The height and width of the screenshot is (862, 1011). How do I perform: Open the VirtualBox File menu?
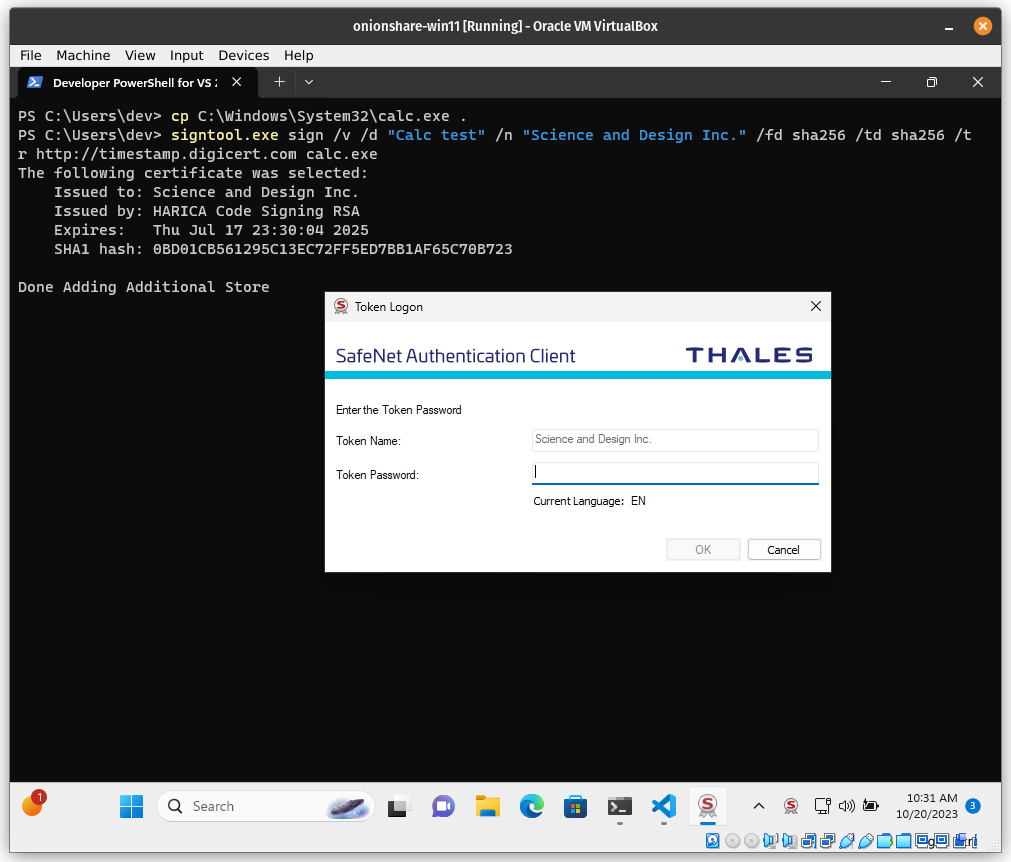point(30,55)
